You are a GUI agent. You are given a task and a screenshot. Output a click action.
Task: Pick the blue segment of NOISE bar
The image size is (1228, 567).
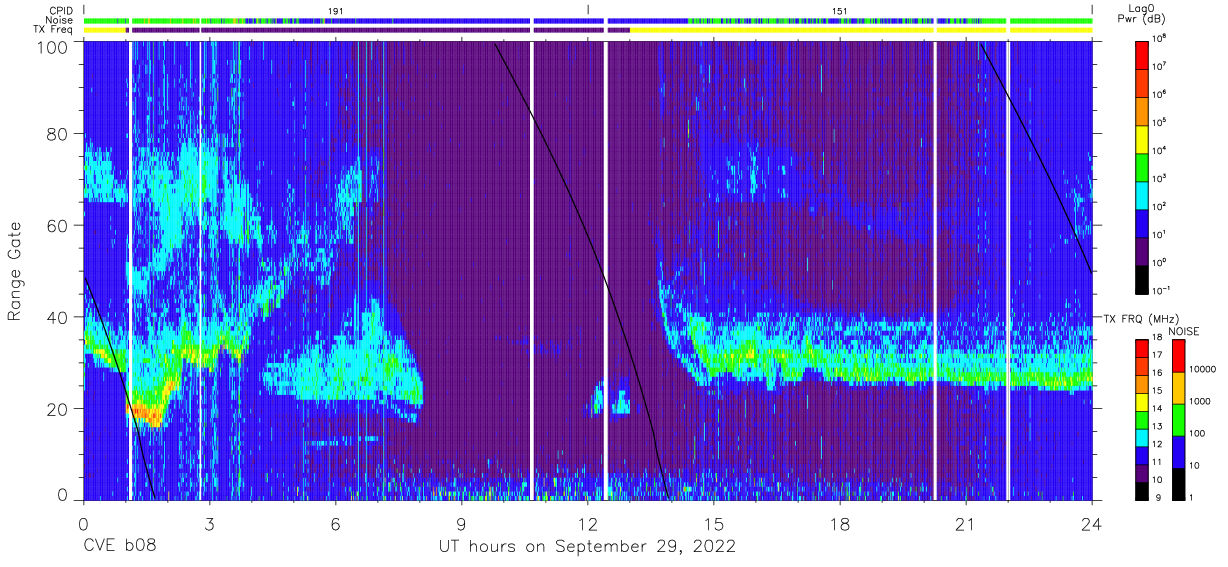click(1177, 451)
